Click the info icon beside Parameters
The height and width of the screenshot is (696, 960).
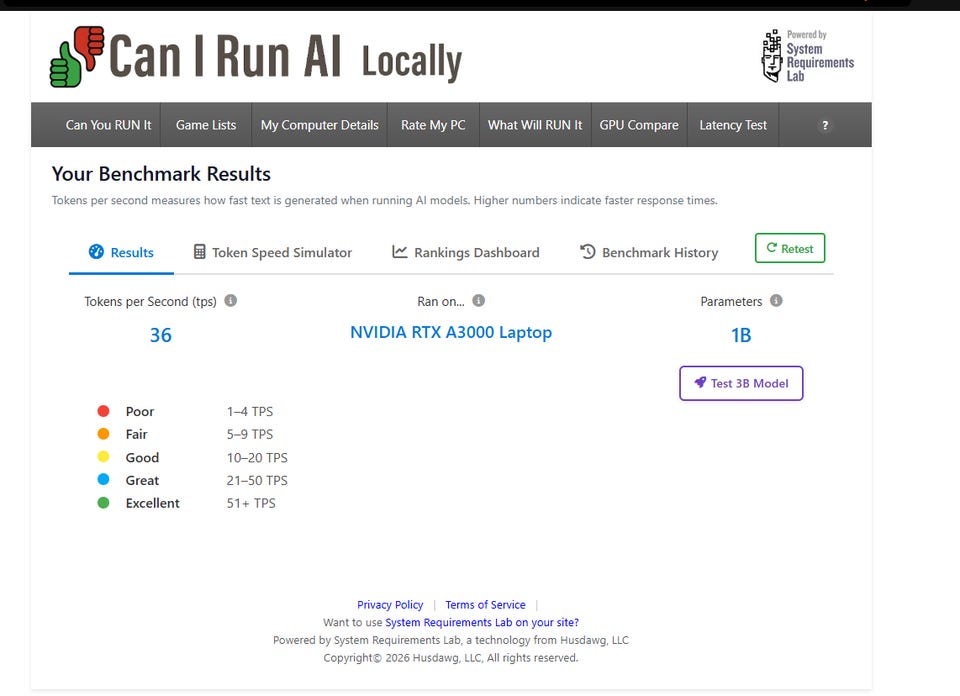point(776,301)
